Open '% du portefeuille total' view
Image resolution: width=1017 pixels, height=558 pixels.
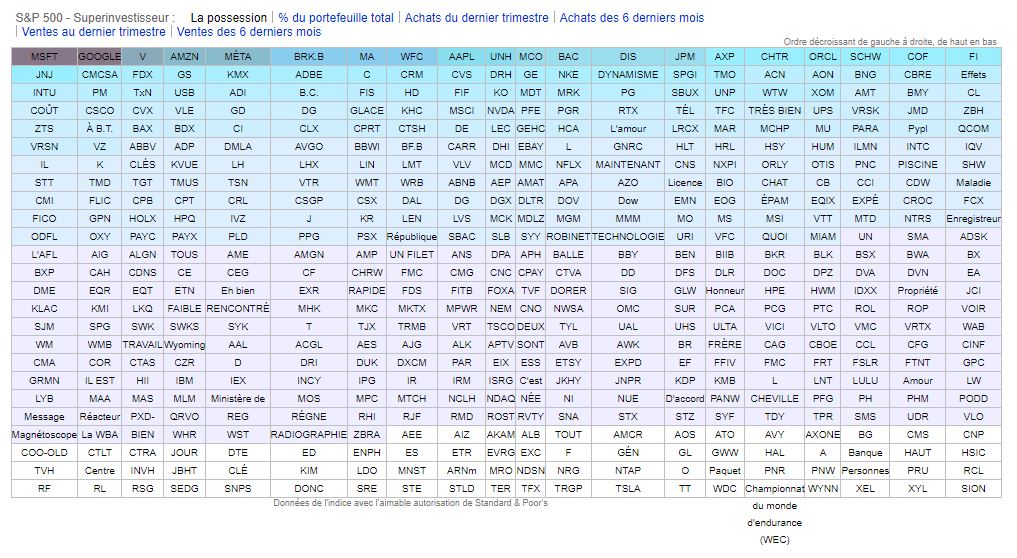pos(336,18)
